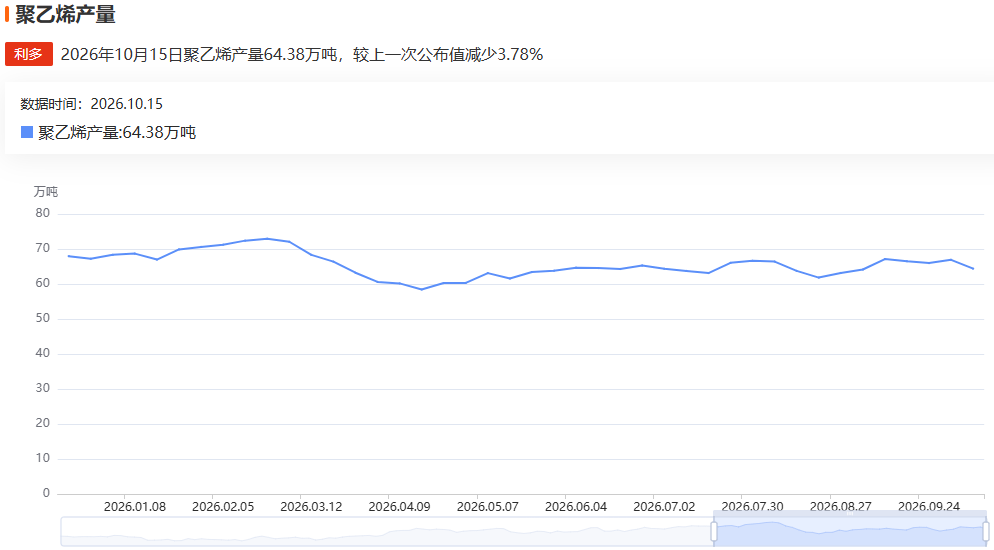The height and width of the screenshot is (550, 994).
Task: Click the x-axis date 2026.08.27
Action: coord(841,507)
